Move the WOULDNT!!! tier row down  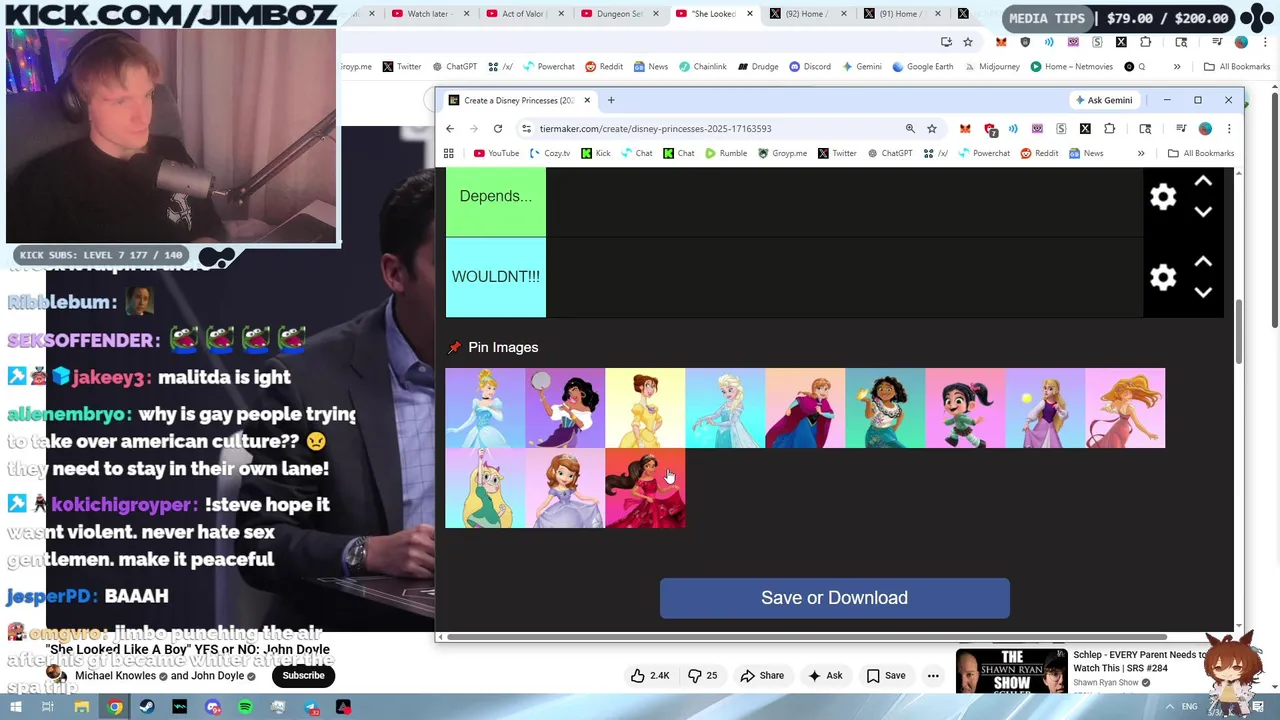click(1203, 293)
